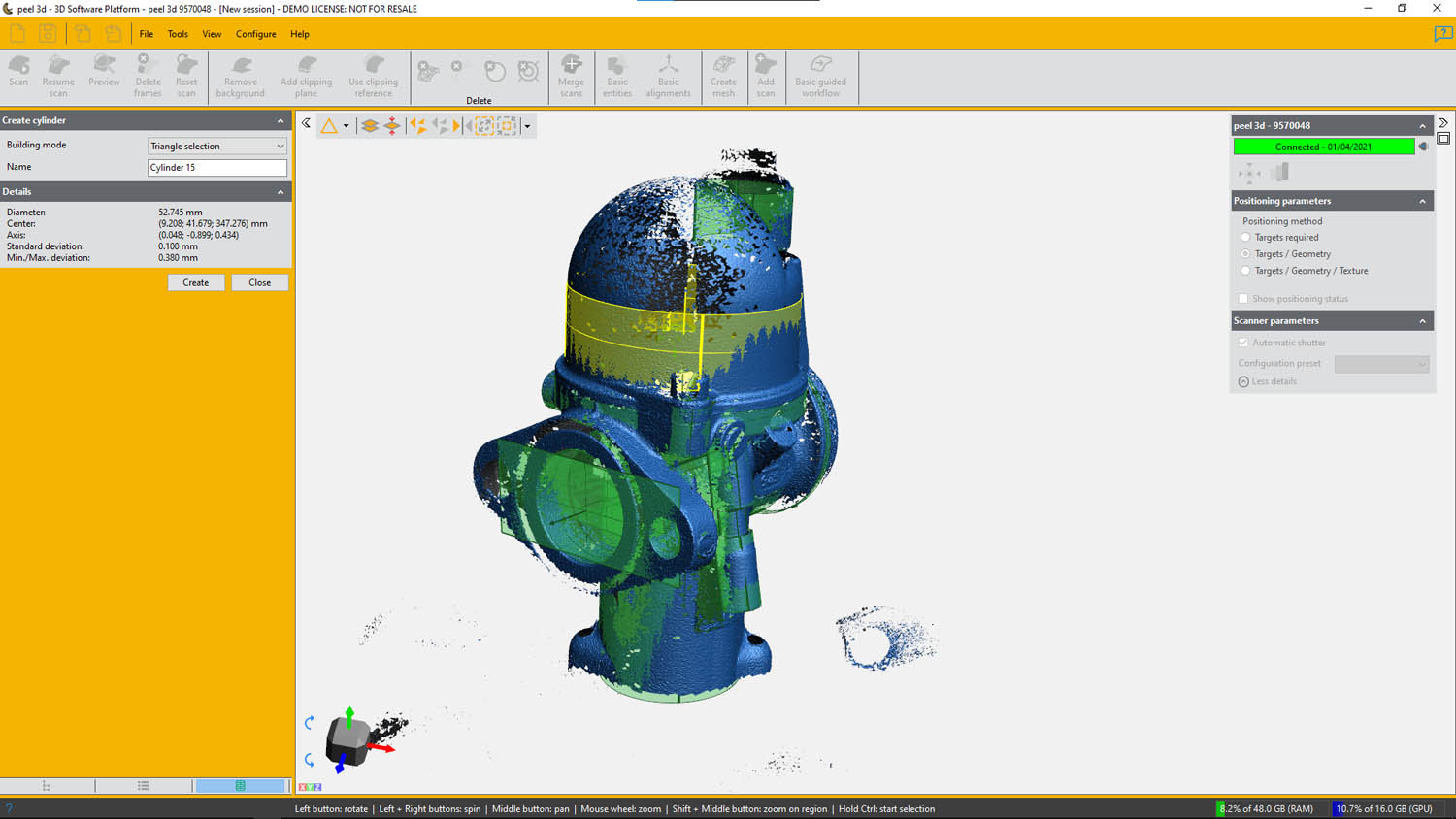Click the Scan tool icon
The image size is (1456, 819).
click(x=18, y=72)
